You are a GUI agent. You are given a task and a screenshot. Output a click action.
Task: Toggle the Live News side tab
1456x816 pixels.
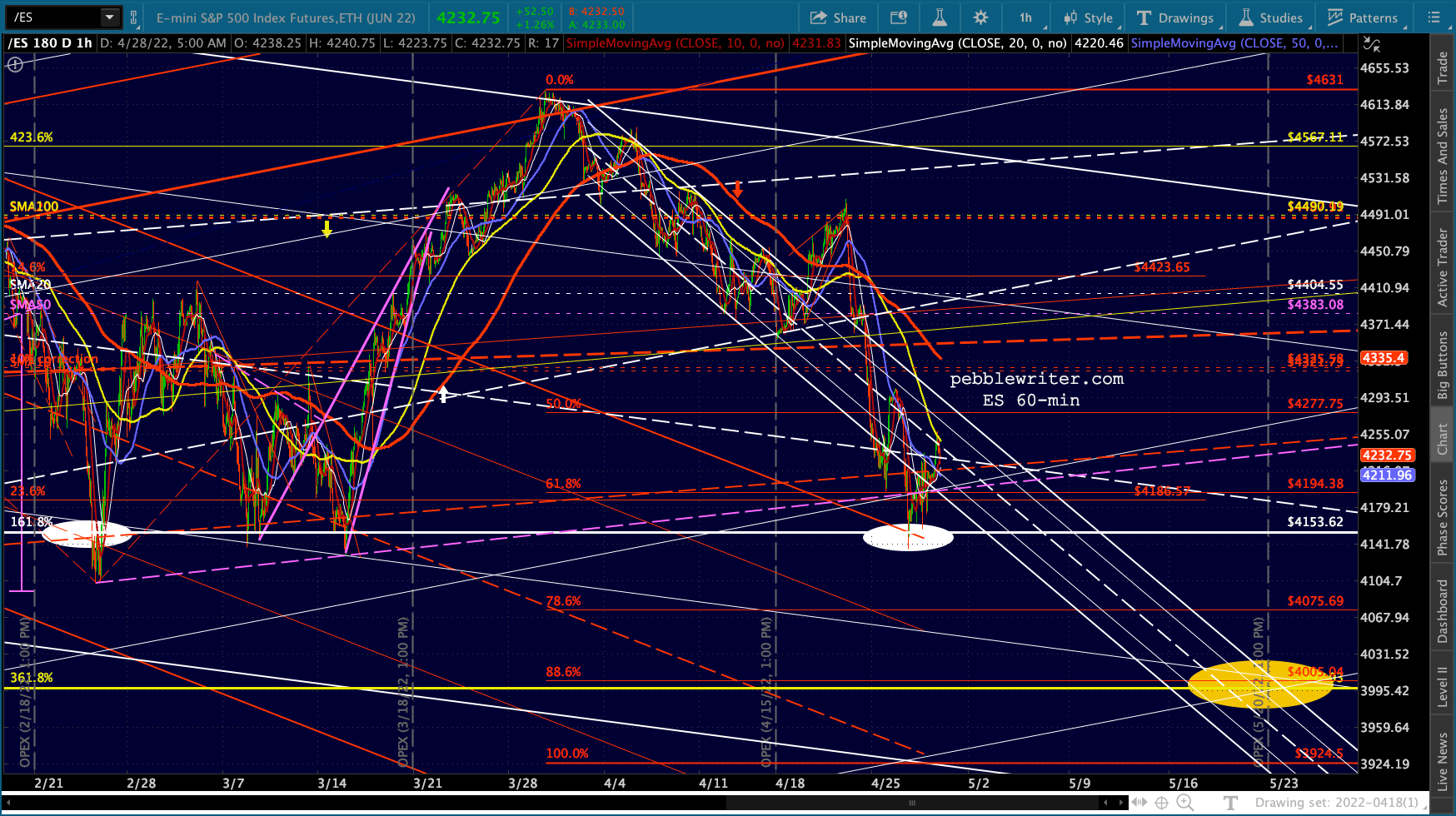point(1443,761)
